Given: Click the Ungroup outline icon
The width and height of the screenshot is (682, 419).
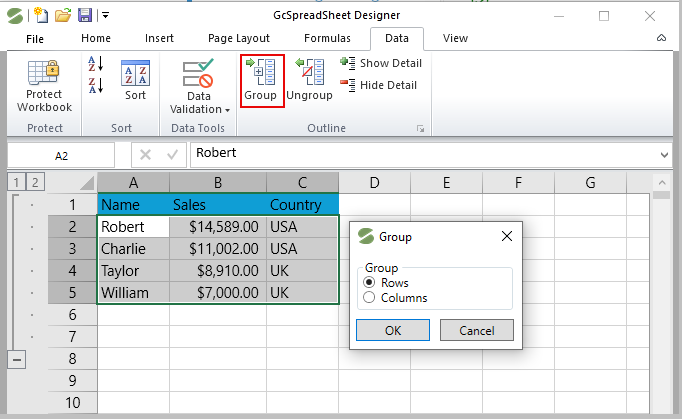Looking at the screenshot, I should pyautogui.click(x=309, y=72).
